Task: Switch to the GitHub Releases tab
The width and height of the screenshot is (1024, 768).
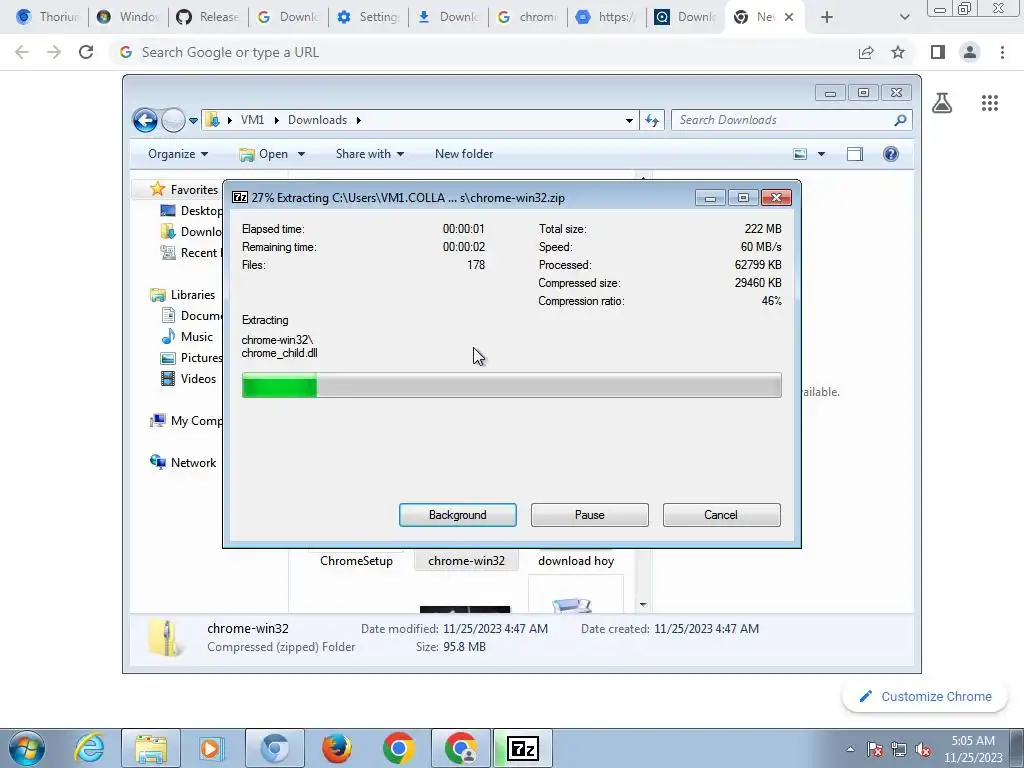Action: 209,17
